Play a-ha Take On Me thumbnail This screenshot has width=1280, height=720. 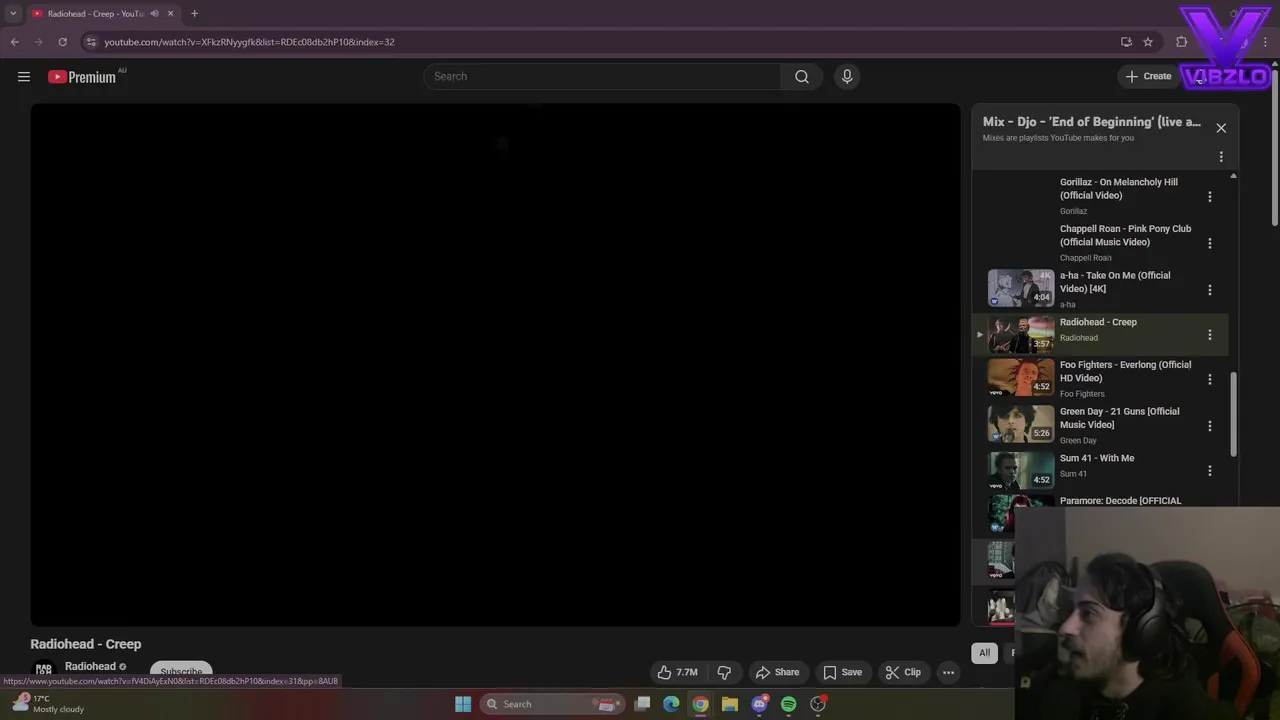coord(1021,288)
